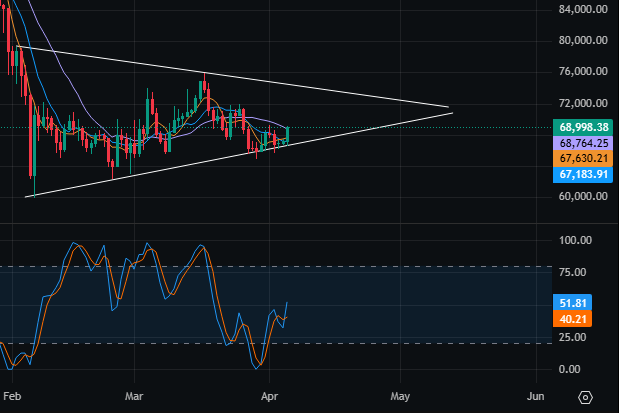Click purple moving average label 68,764.25
619x413 pixels.
pos(583,143)
